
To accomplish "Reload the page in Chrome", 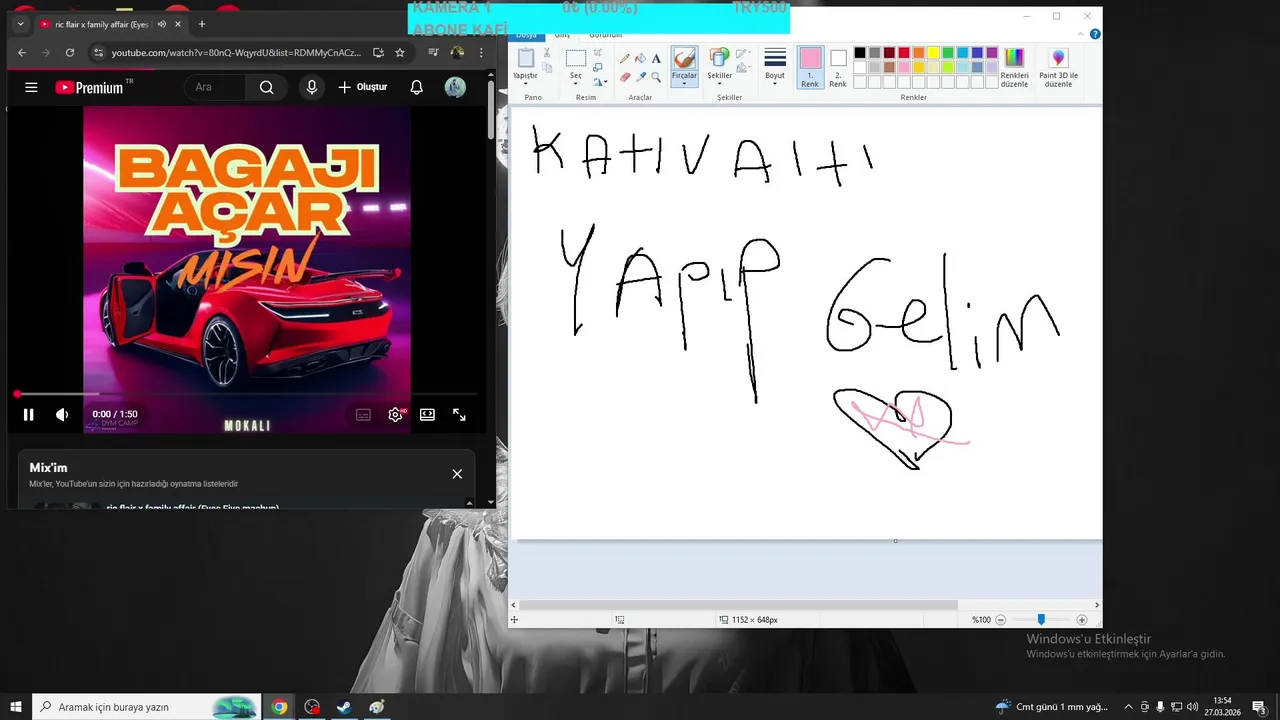I will (x=70, y=52).
